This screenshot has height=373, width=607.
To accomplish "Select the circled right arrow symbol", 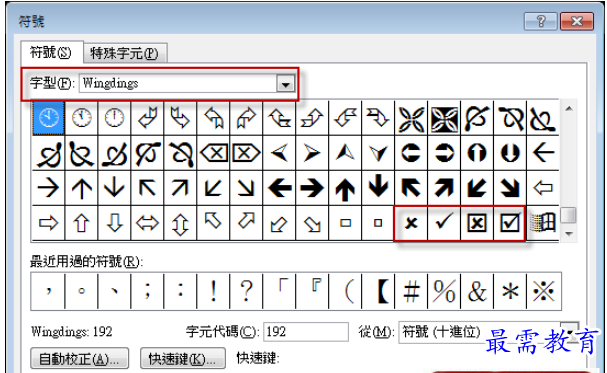I will (x=444, y=153).
